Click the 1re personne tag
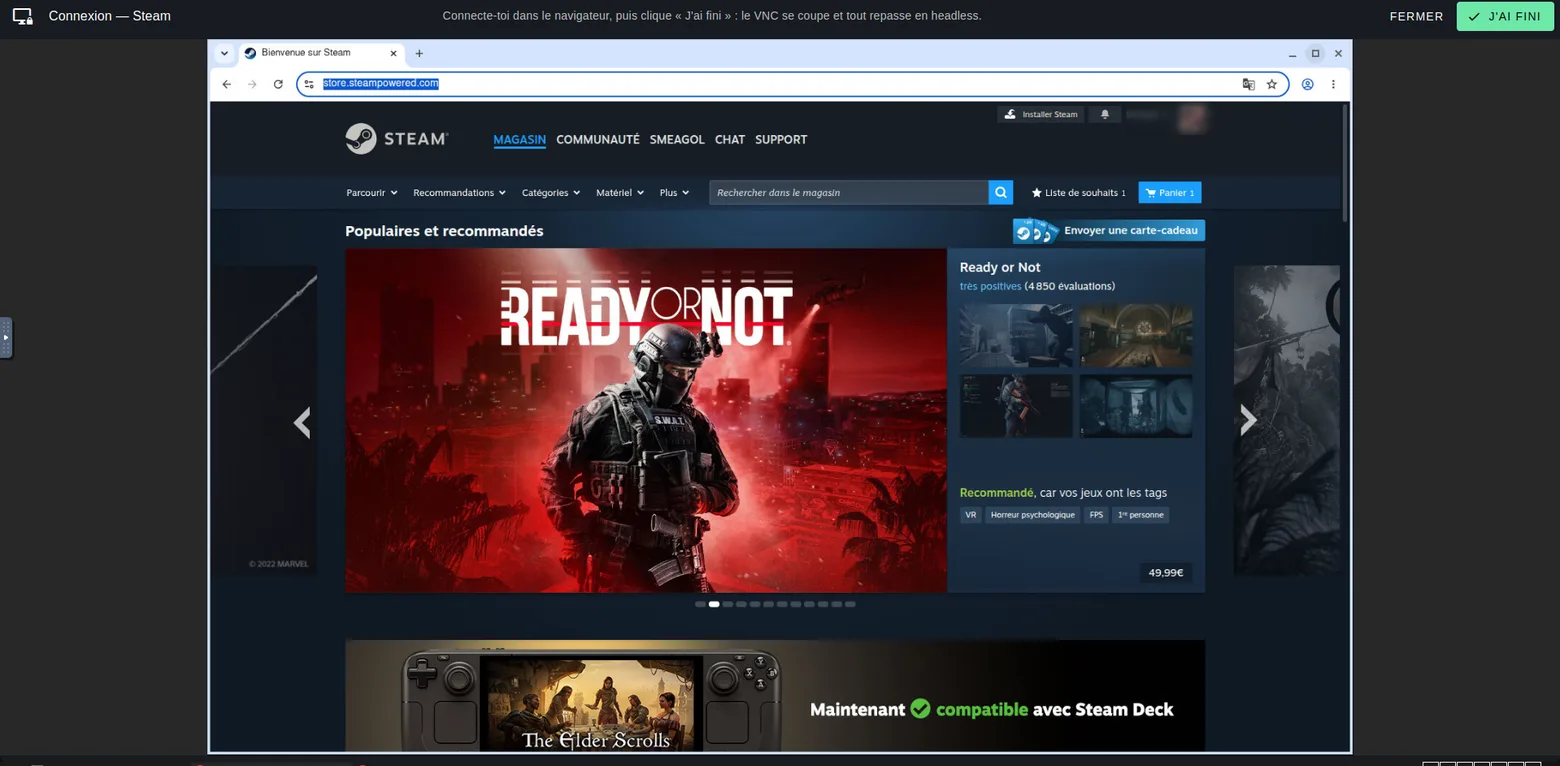Image resolution: width=1560 pixels, height=766 pixels. [x=1141, y=515]
